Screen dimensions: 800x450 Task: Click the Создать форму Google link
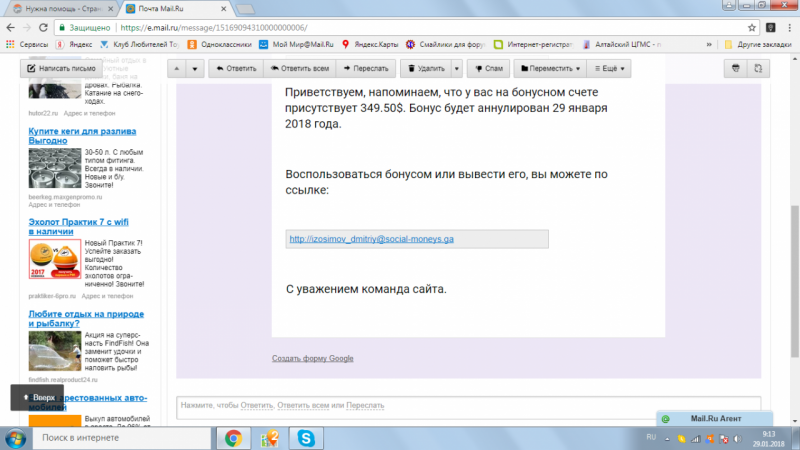coord(312,358)
